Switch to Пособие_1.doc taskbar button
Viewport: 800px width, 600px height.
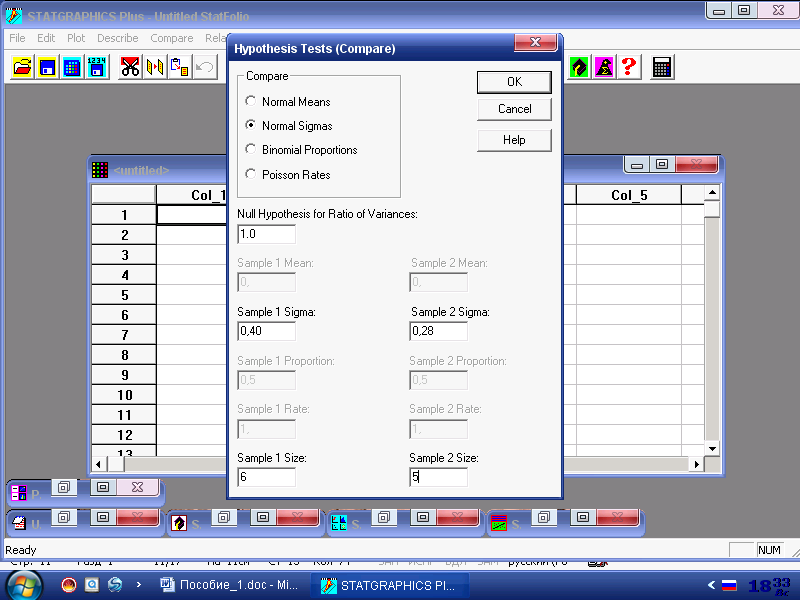(x=232, y=585)
